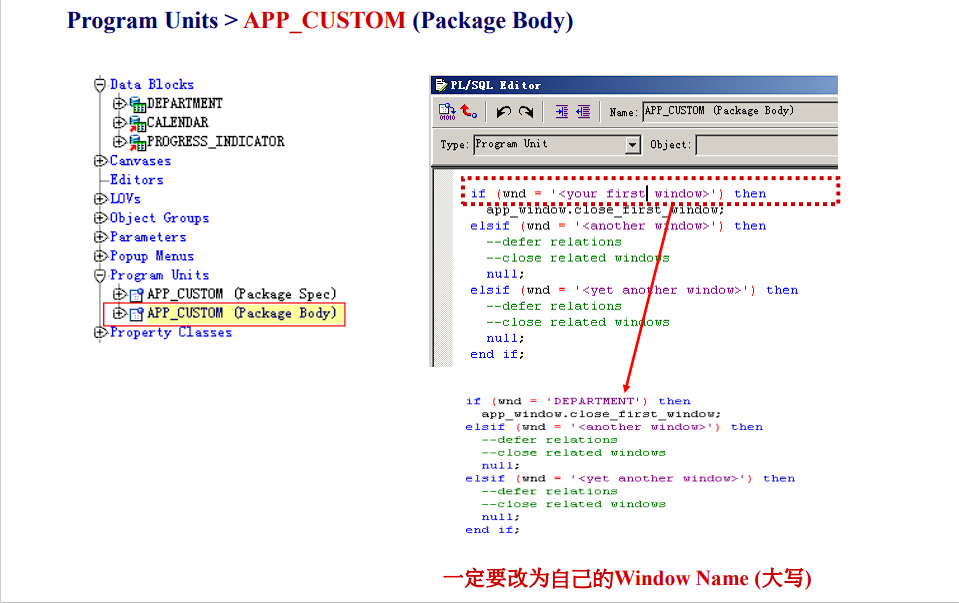This screenshot has height=603, width=959.
Task: Select highlighted APP_CUSTOM (Package Body) label
Action: click(x=242, y=313)
